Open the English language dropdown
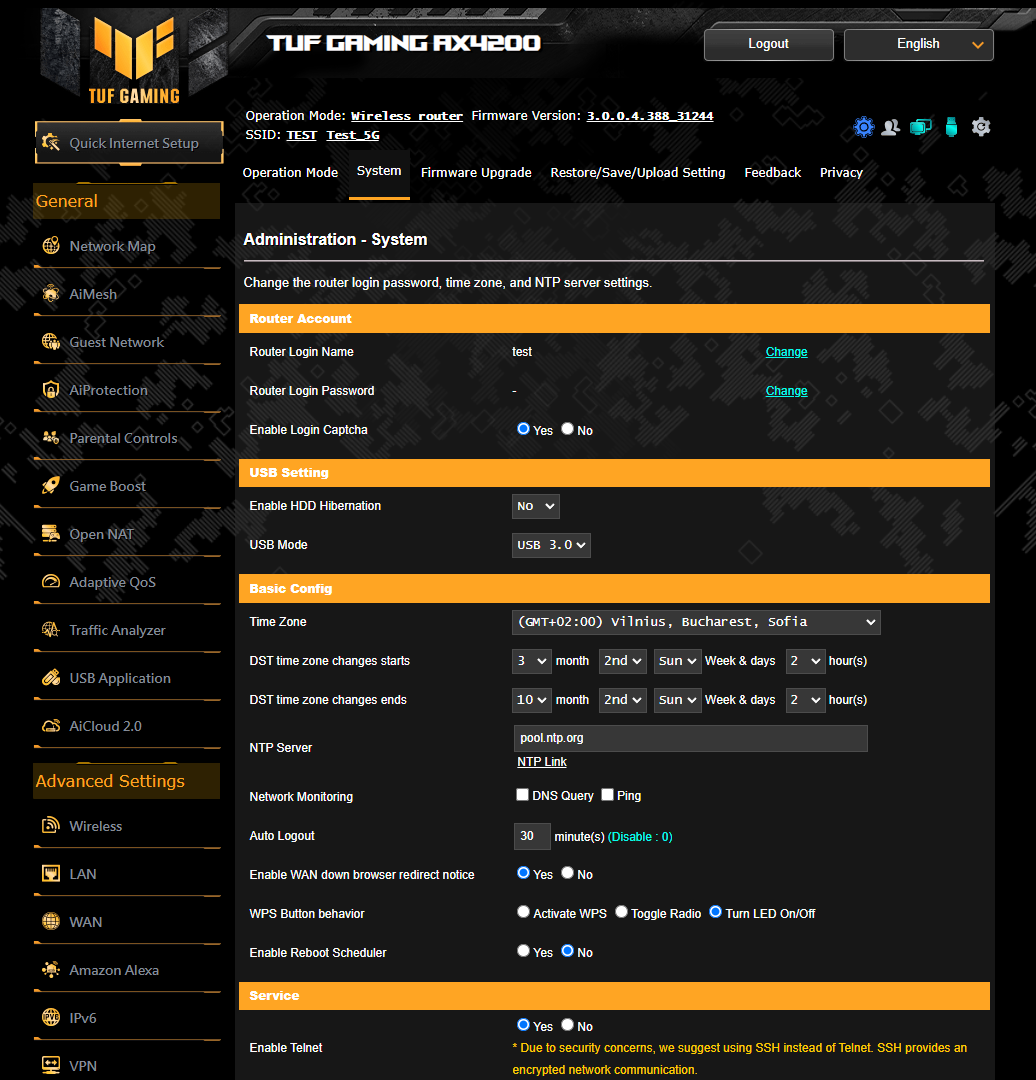The image size is (1036, 1080). 918,44
